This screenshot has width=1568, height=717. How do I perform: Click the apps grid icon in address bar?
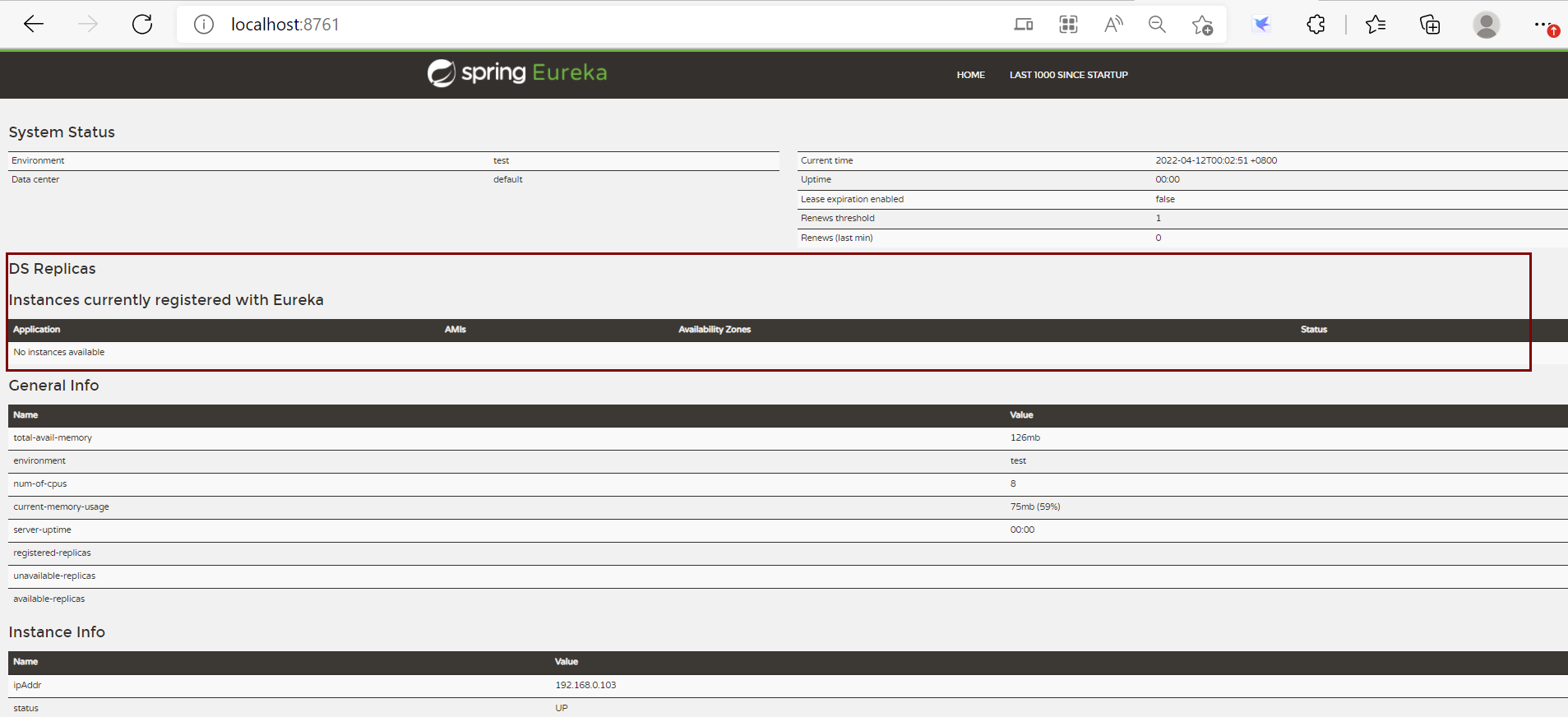point(1068,25)
